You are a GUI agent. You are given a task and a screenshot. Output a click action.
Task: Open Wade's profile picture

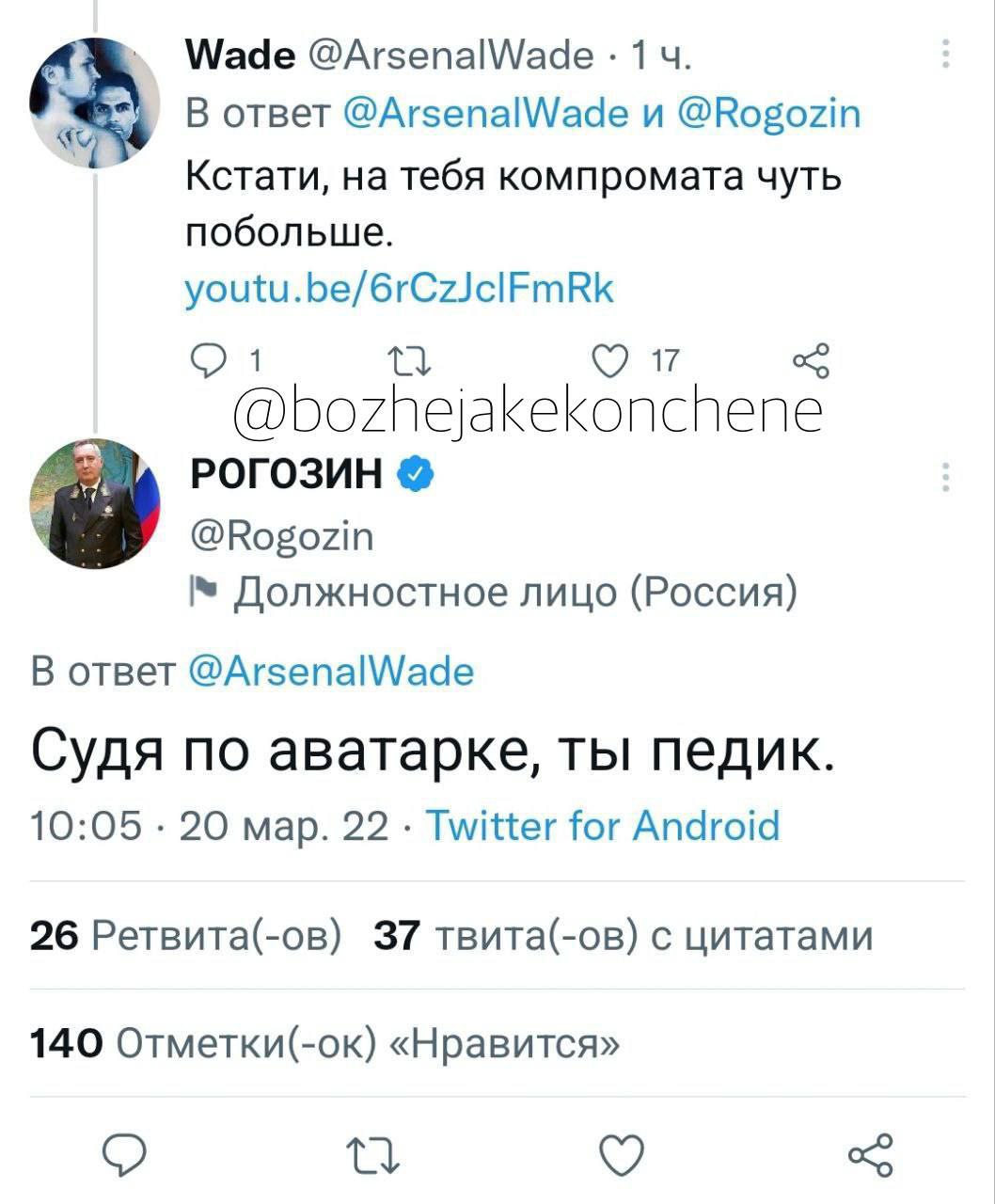94,102
